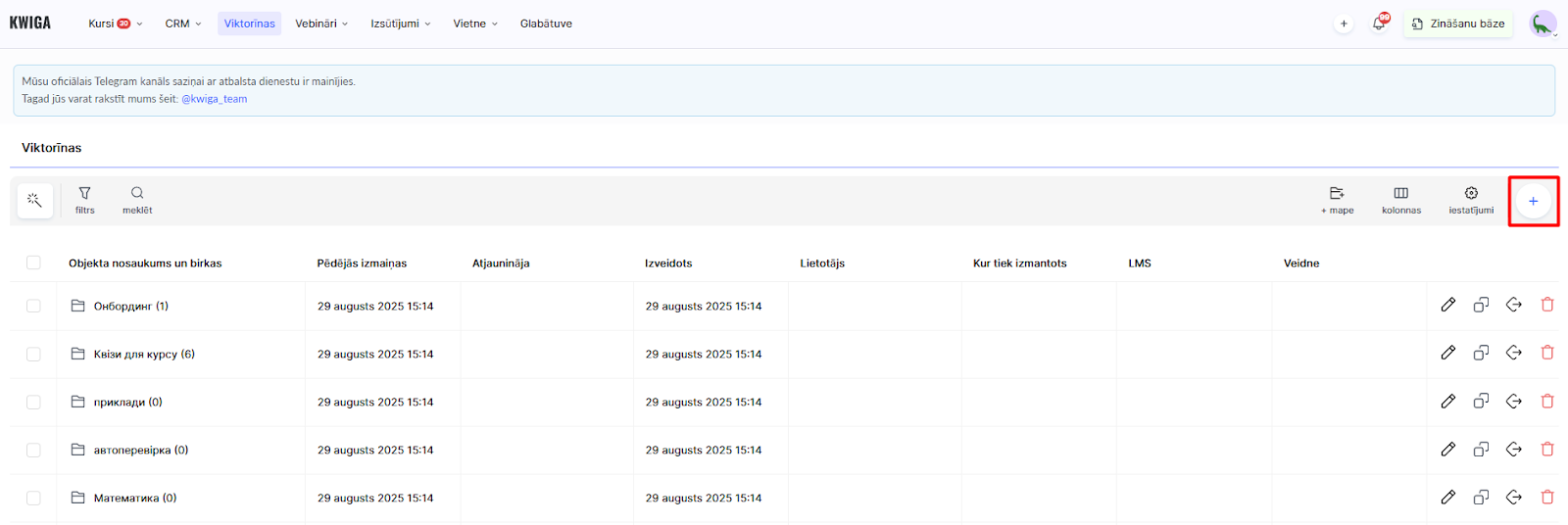Select the checkbox for приклади row
Image resolution: width=1568 pixels, height=525 pixels.
tap(33, 402)
